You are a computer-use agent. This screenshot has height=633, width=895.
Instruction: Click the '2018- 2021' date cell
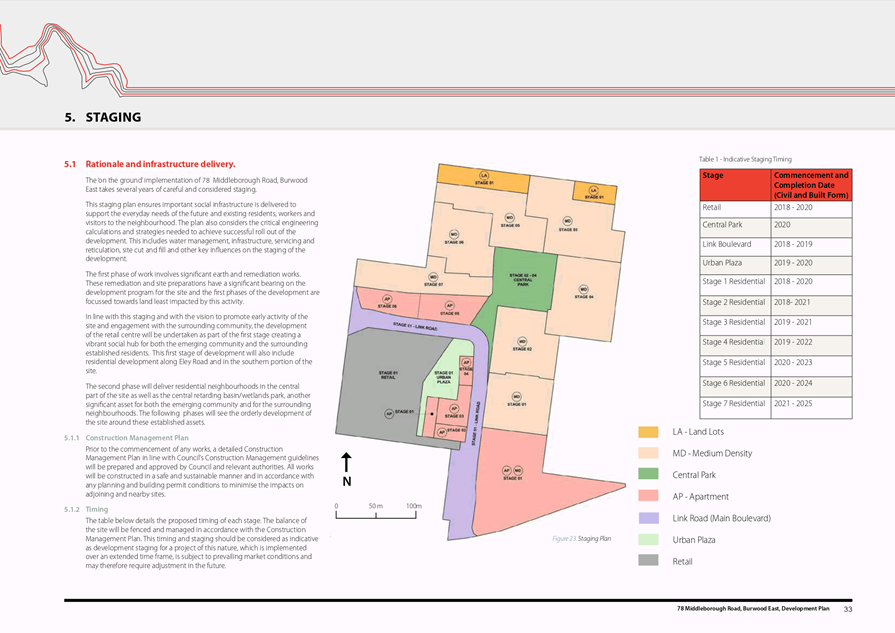pyautogui.click(x=812, y=304)
